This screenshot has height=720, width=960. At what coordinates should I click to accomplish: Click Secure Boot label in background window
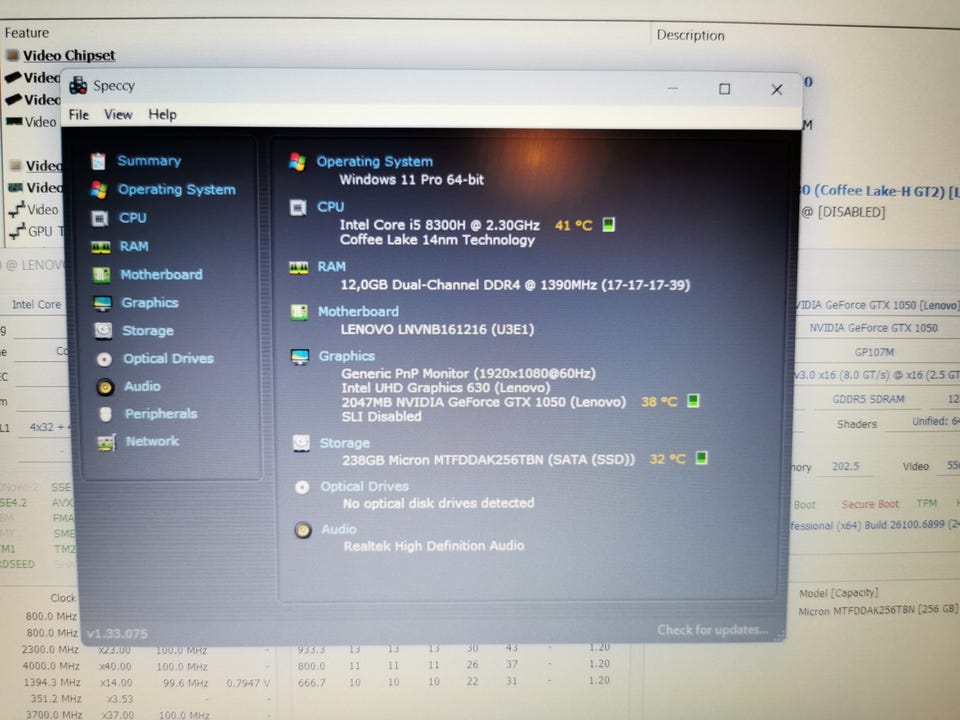coord(870,504)
